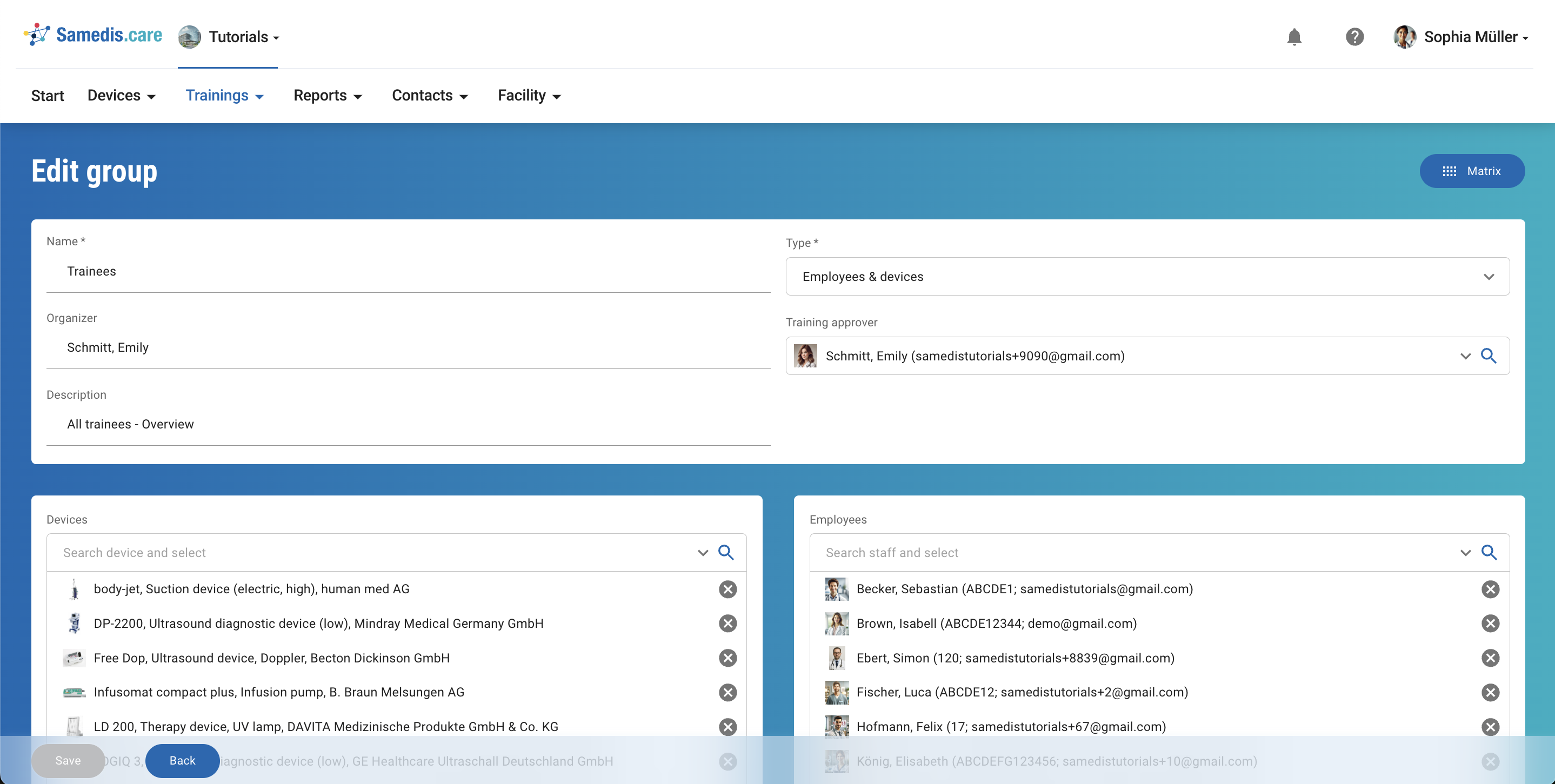Open the notifications bell
This screenshot has width=1555, height=784.
[x=1293, y=37]
